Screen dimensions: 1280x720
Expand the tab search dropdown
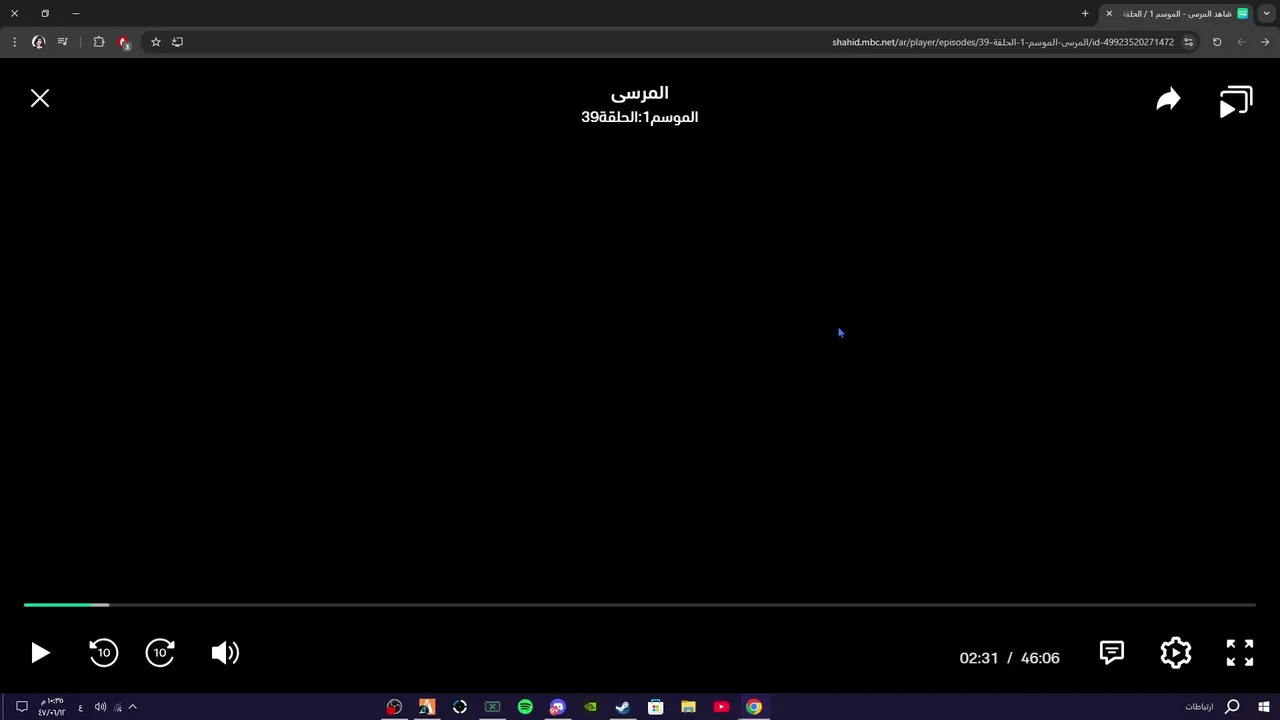point(1267,14)
